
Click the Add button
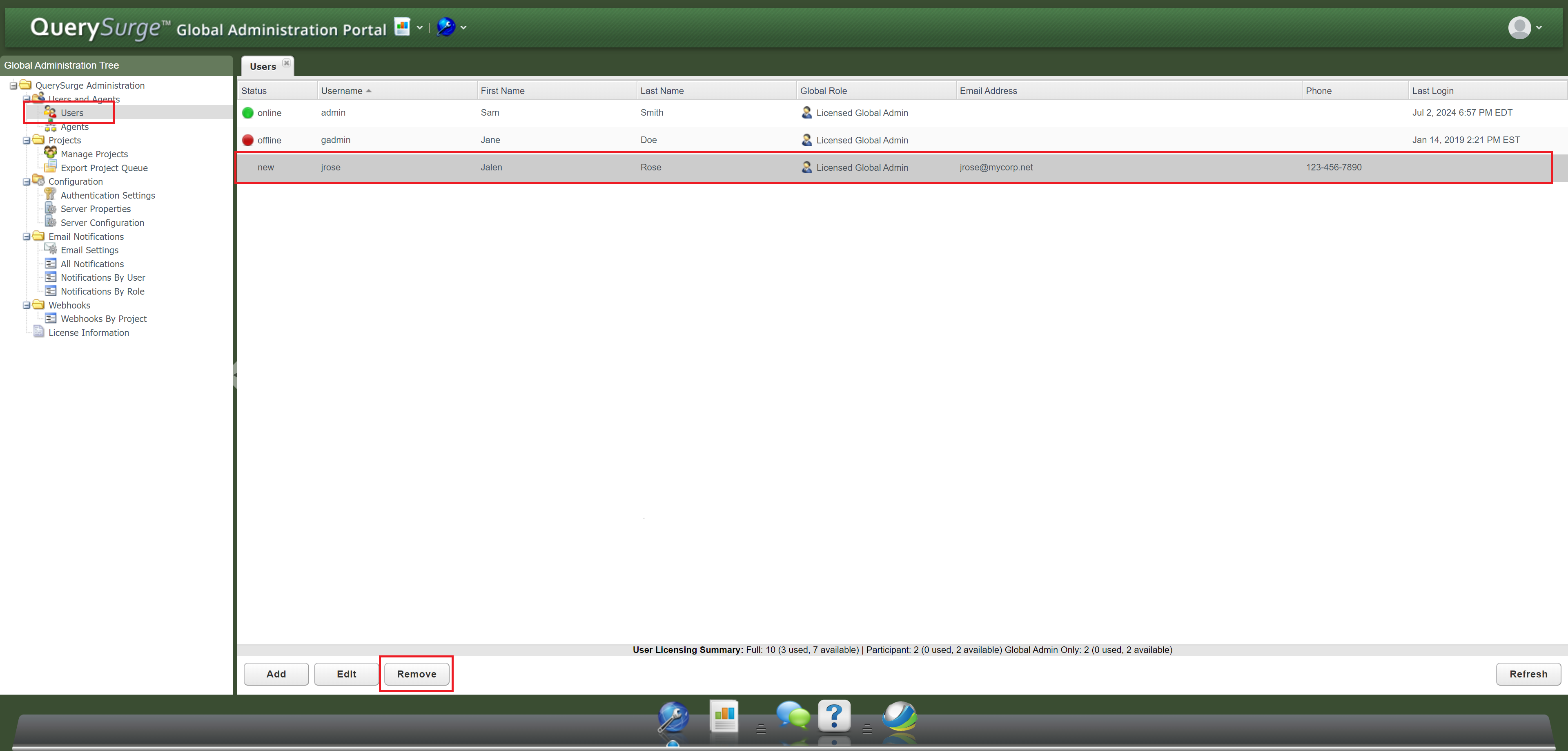276,674
